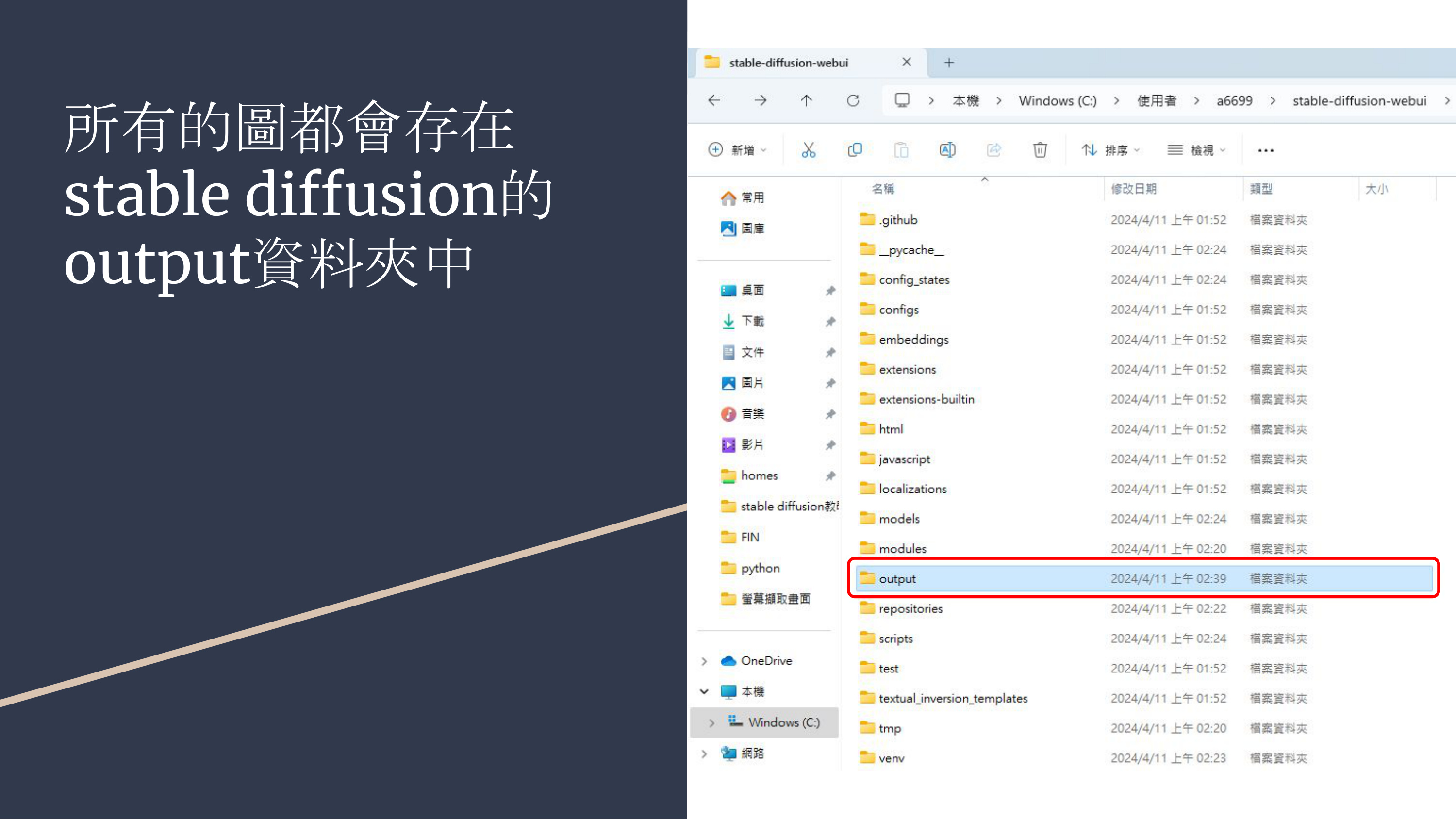Click 使用者 in address breadcrumb
Image resolution: width=1456 pixels, height=819 pixels.
point(1157,100)
